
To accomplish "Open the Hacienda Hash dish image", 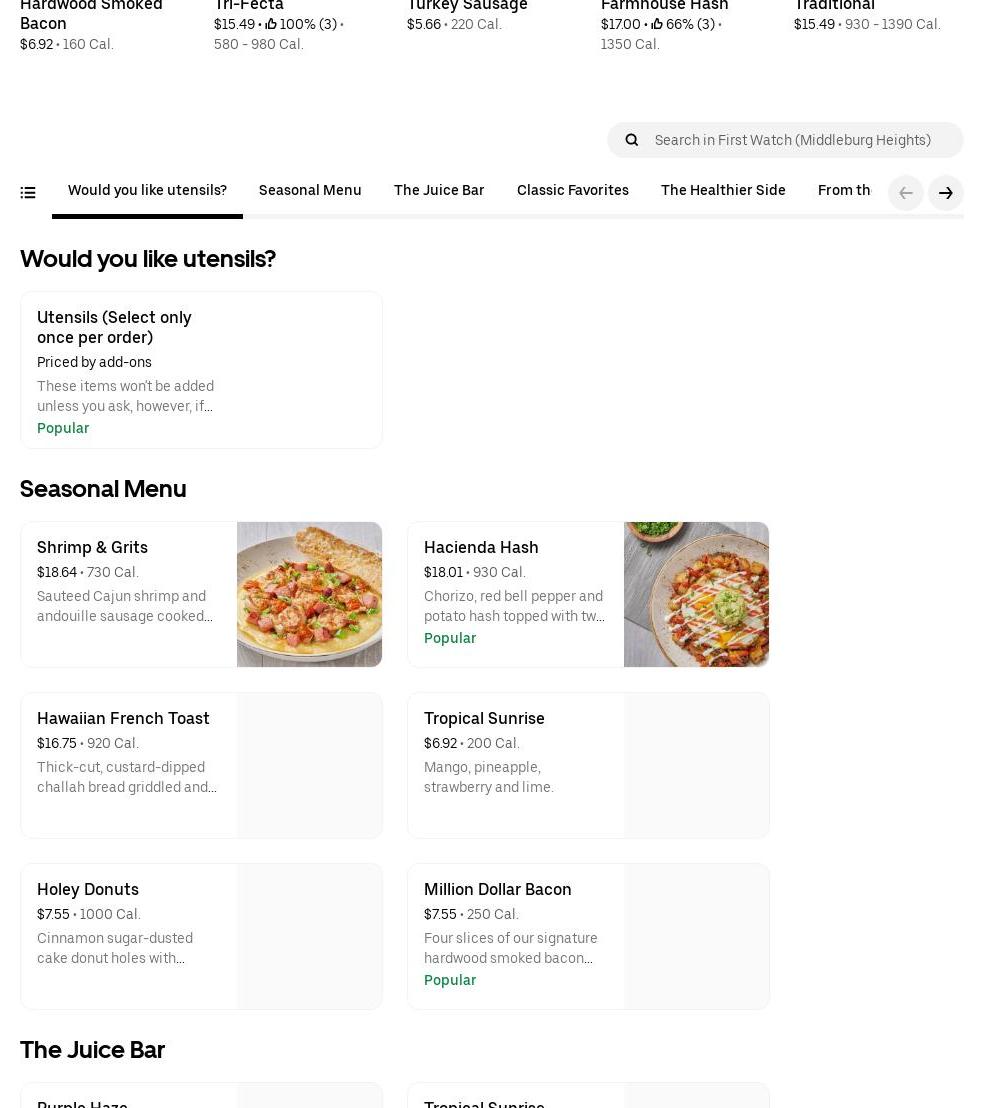I will click(696, 594).
